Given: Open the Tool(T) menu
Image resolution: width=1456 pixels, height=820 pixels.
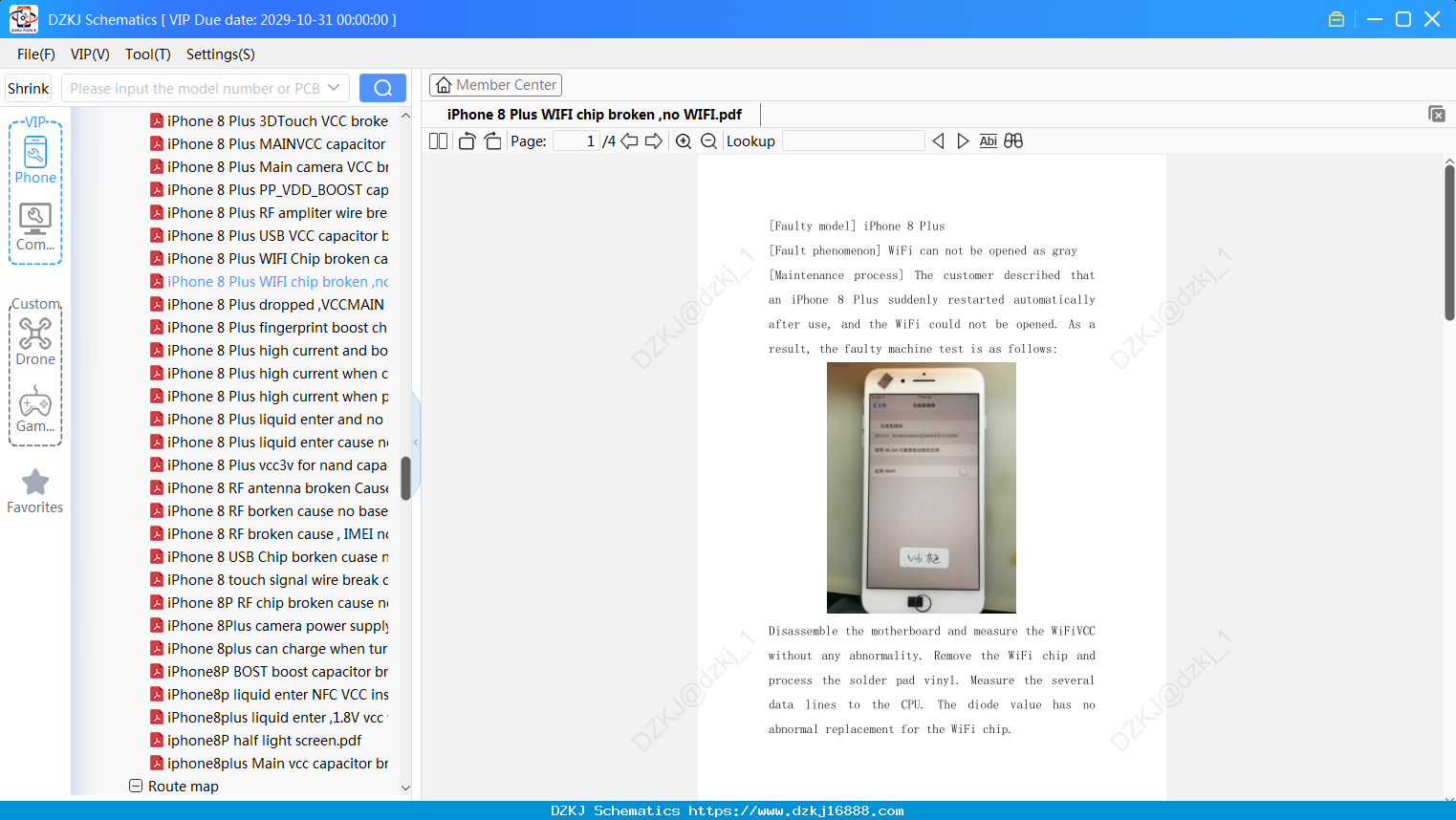Looking at the screenshot, I should click(x=148, y=54).
